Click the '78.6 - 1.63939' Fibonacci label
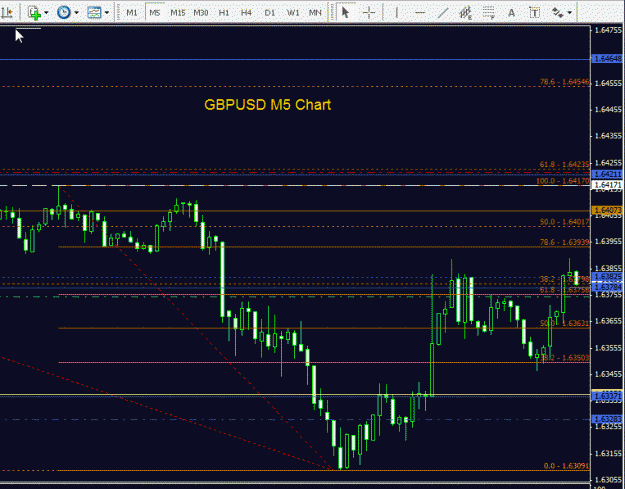The height and width of the screenshot is (489, 625). [x=564, y=242]
